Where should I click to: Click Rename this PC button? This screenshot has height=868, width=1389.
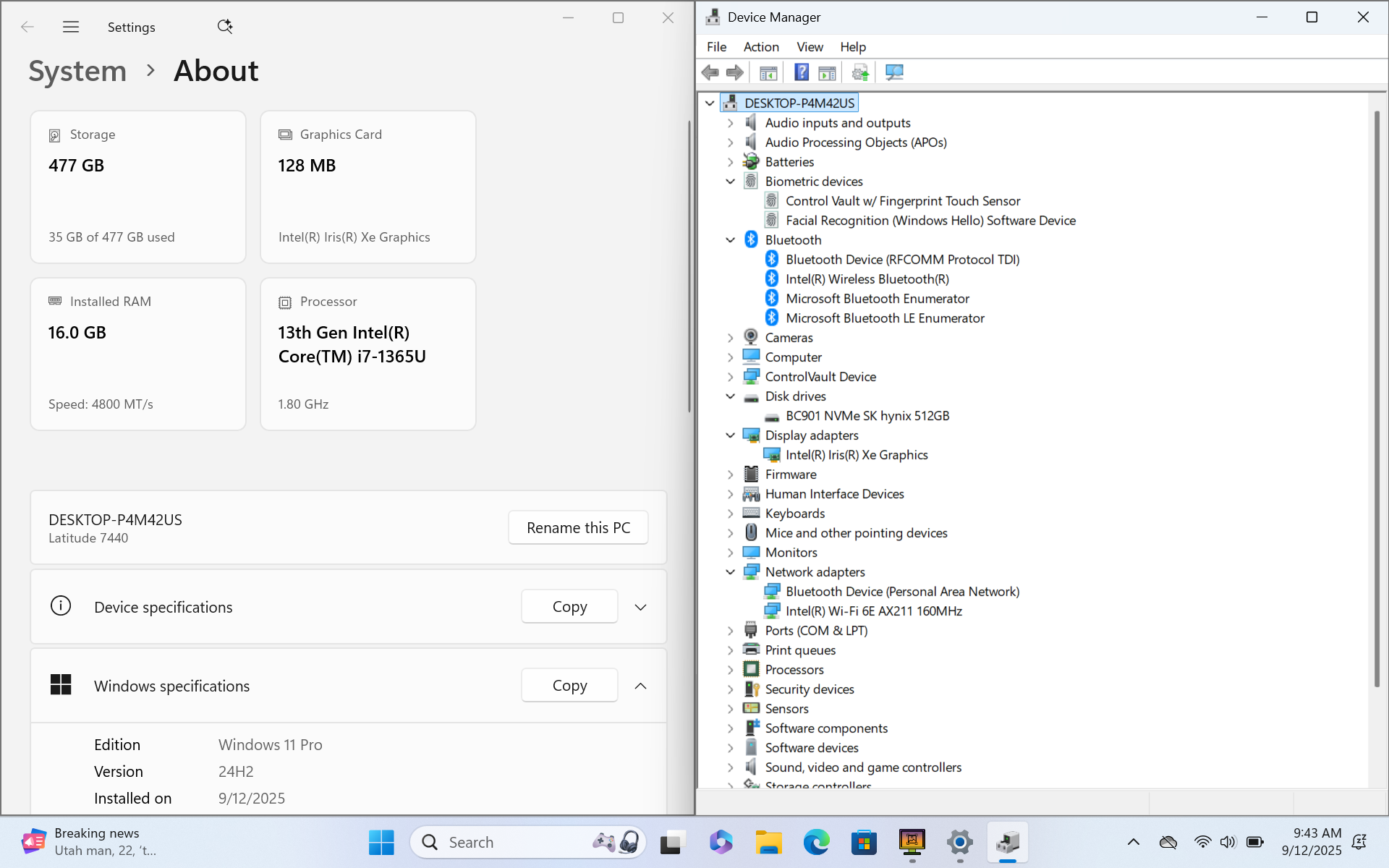tap(578, 528)
